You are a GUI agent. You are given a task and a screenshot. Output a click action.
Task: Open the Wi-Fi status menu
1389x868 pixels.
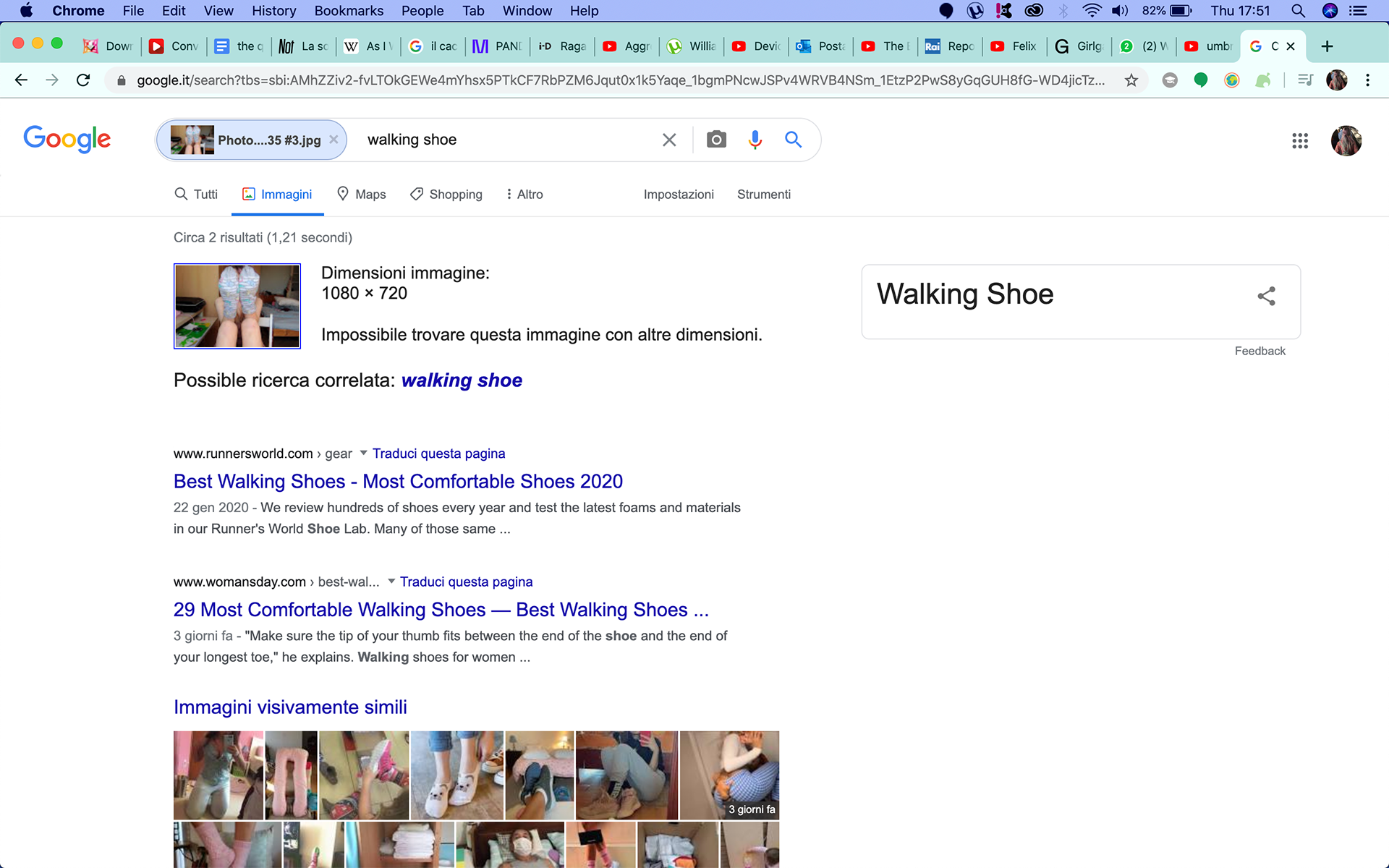(x=1092, y=11)
